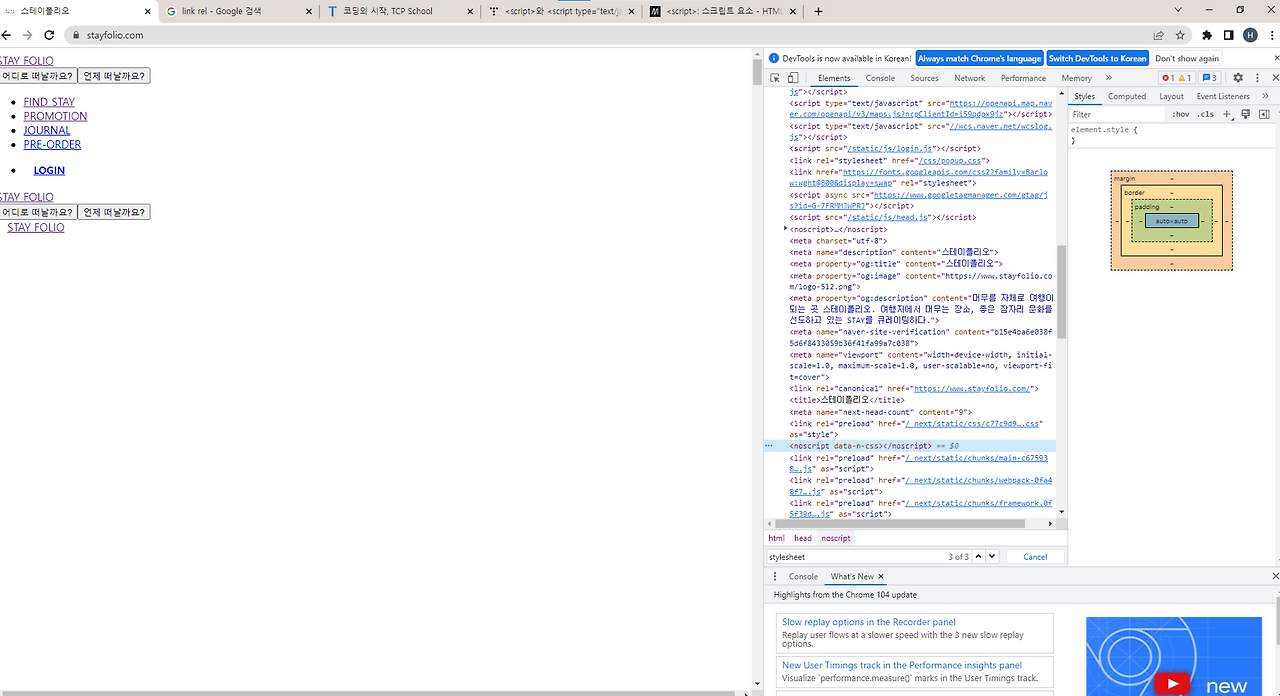
Task: Activate the inspect element picker icon
Action: 775,78
